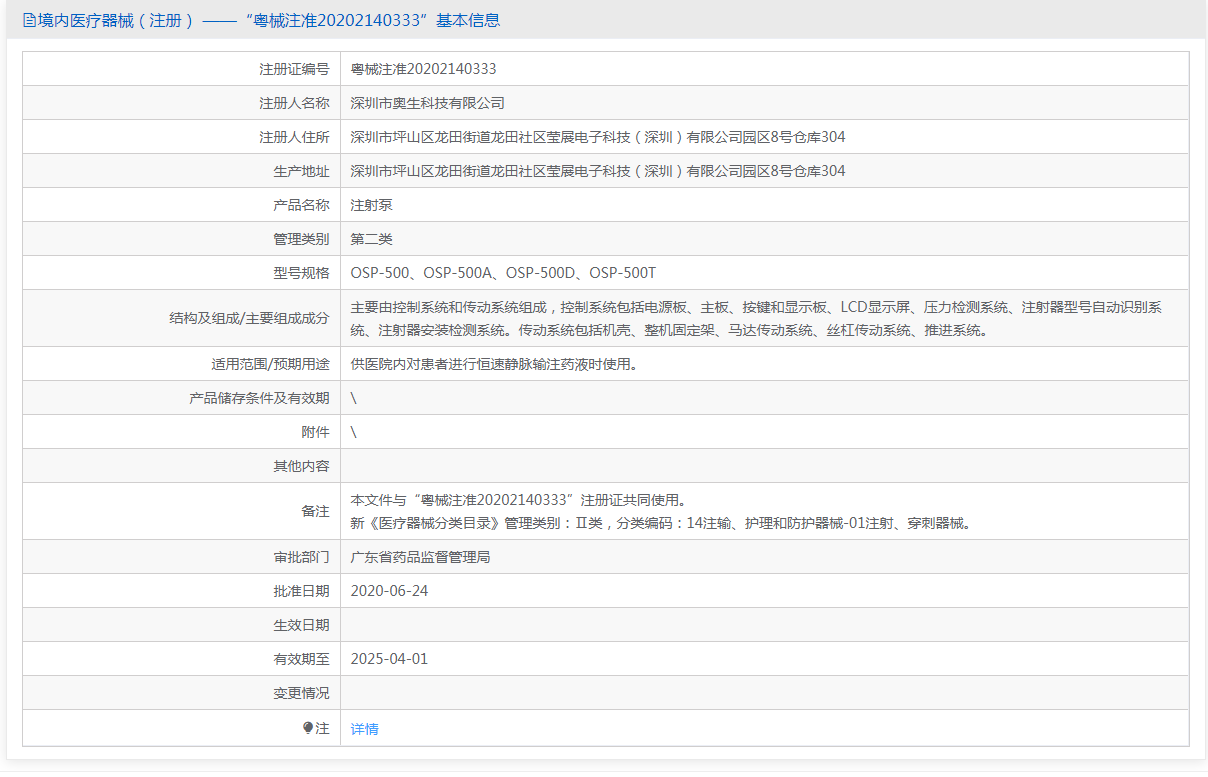1208x777 pixels.
Task: Click the 生产地址 address value
Action: [x=597, y=171]
